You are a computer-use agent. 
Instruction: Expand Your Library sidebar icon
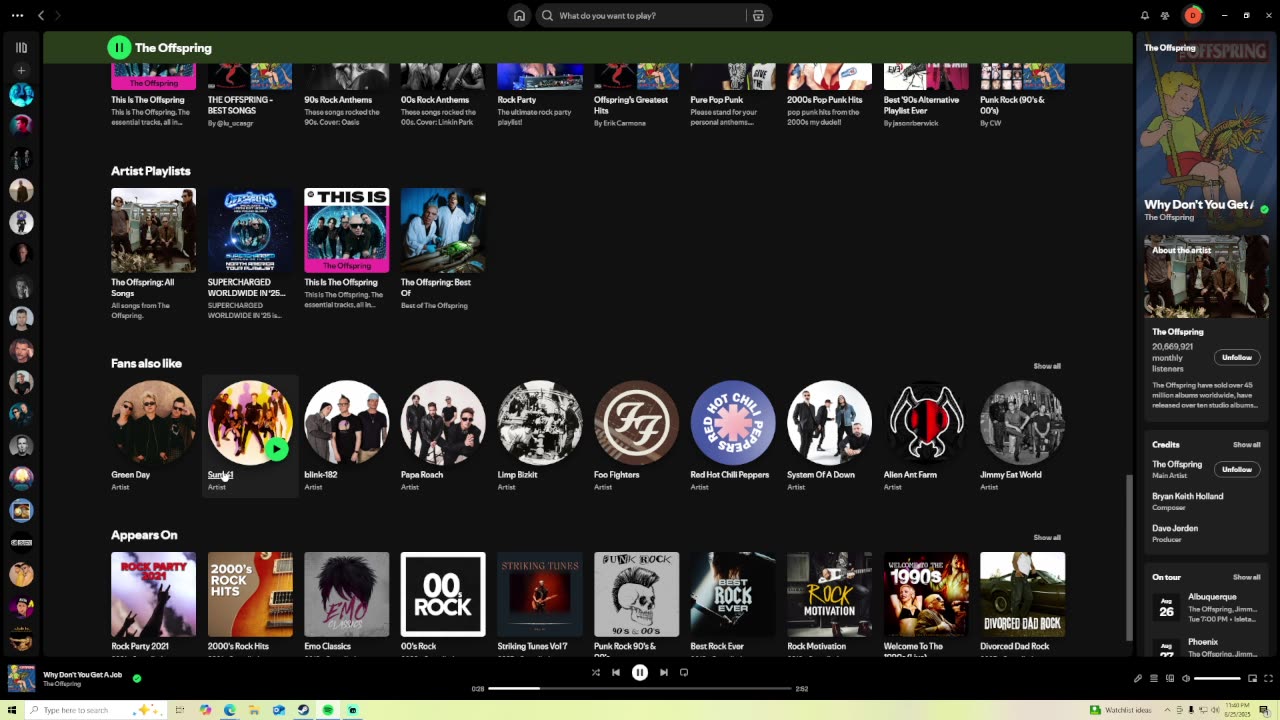click(x=21, y=47)
